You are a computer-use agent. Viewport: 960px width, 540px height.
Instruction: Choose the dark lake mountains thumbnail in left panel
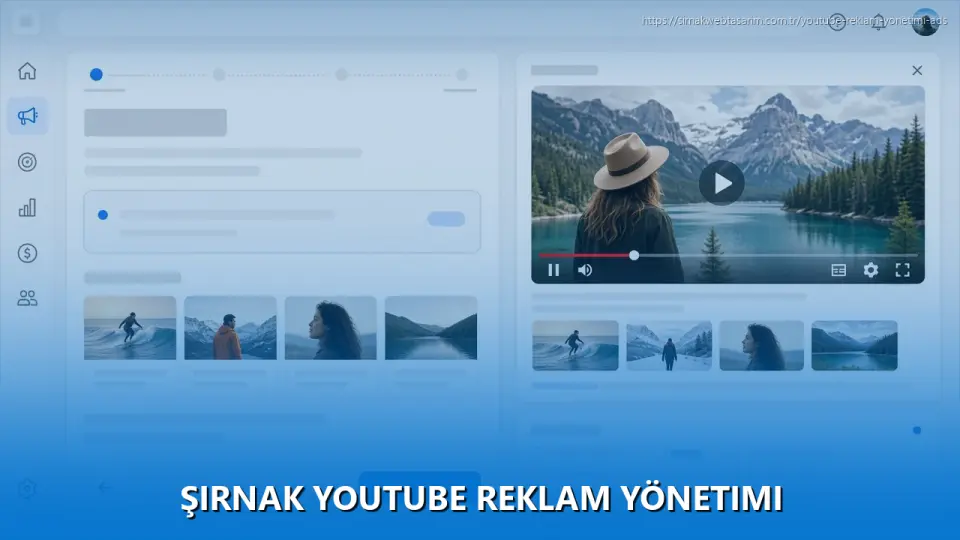[x=431, y=328]
